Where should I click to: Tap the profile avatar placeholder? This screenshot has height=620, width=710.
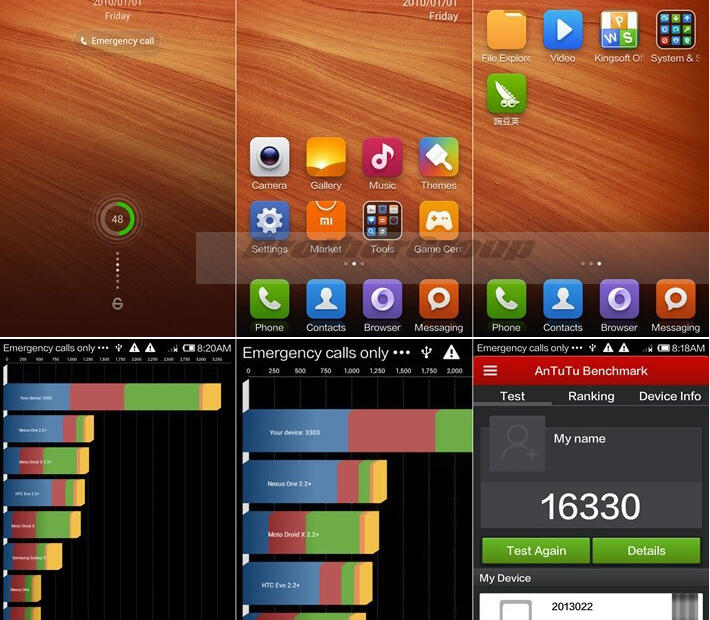point(517,443)
